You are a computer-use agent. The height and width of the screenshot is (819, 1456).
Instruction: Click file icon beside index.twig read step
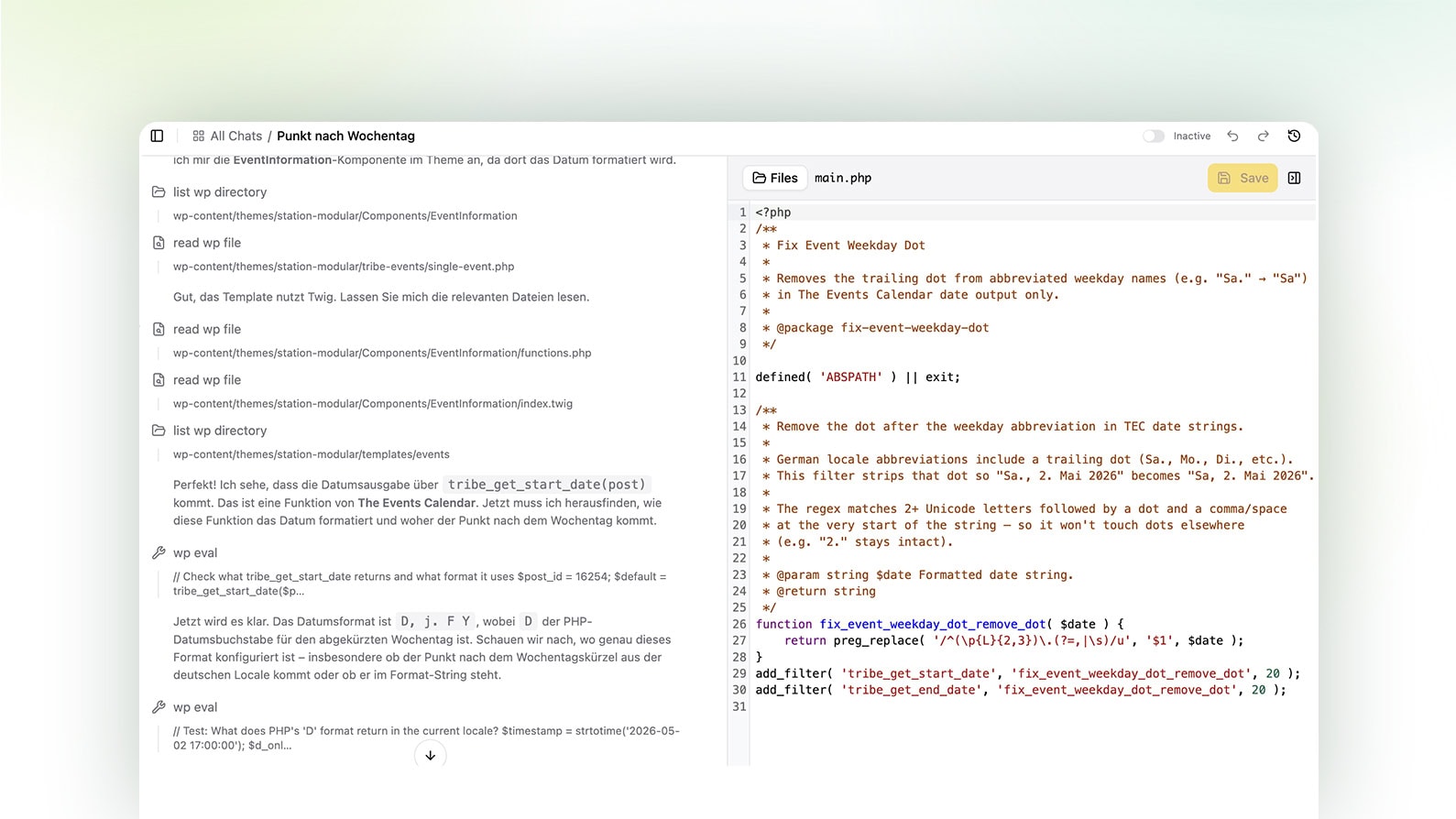[159, 379]
